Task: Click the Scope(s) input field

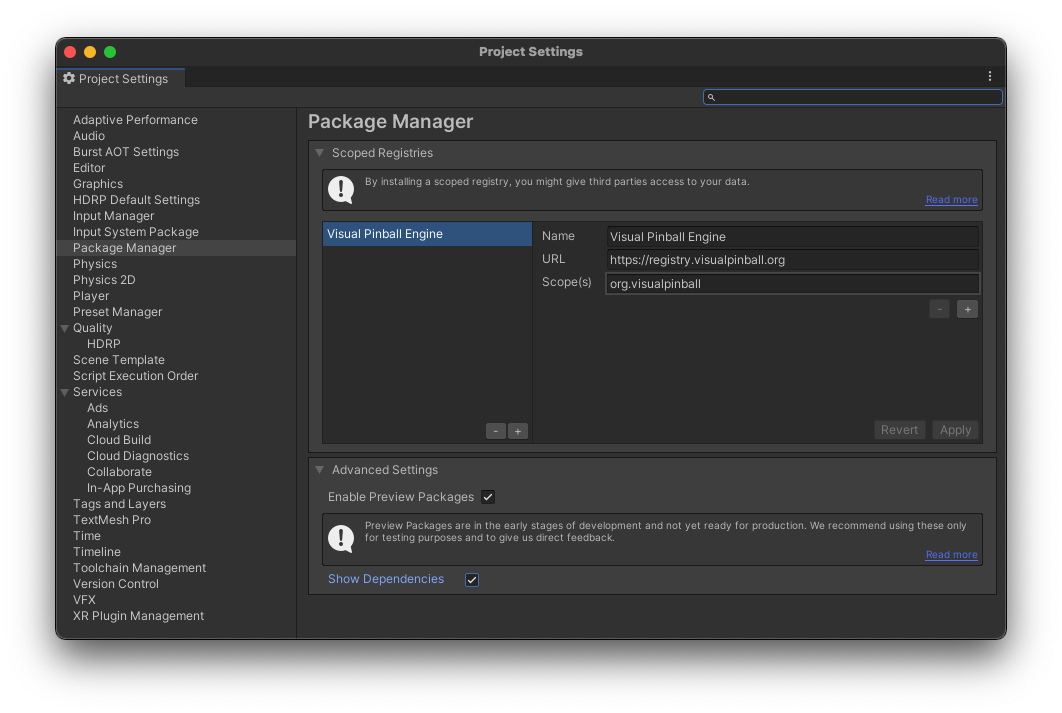Action: (x=792, y=284)
